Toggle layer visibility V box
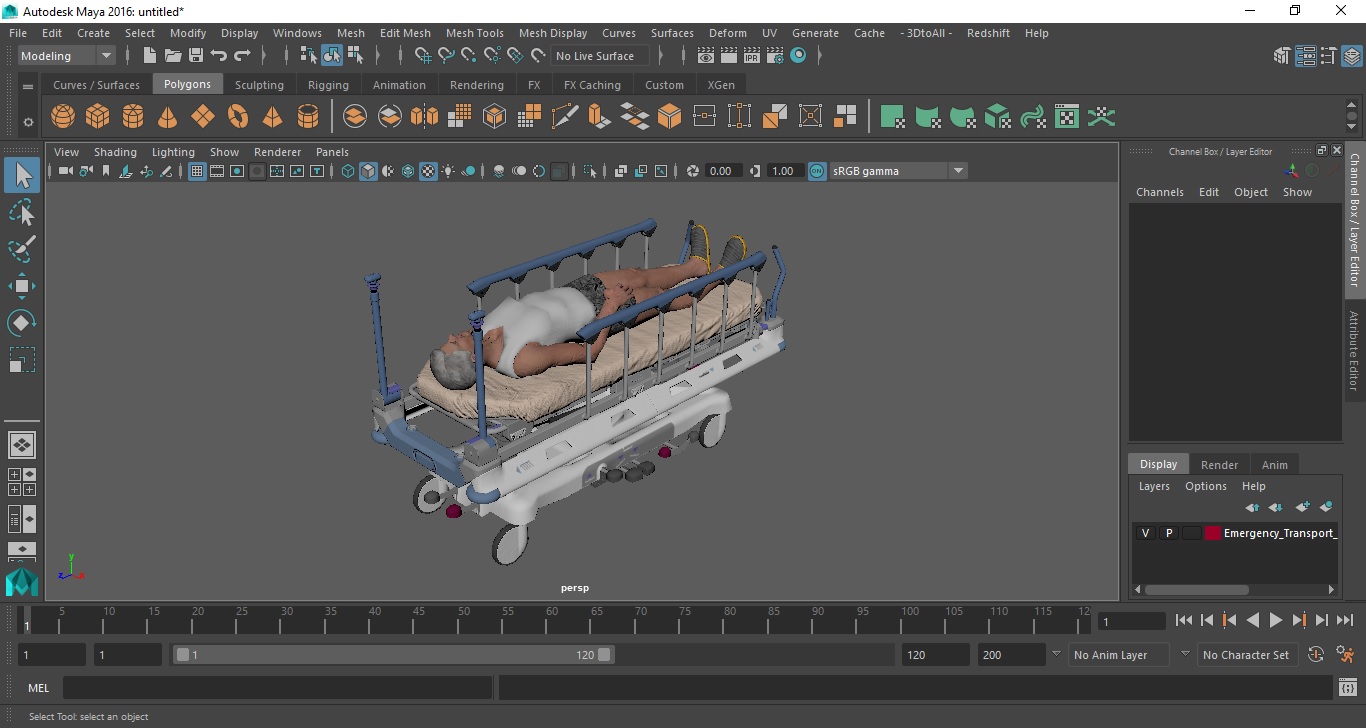Image resolution: width=1366 pixels, height=728 pixels. coord(1145,533)
